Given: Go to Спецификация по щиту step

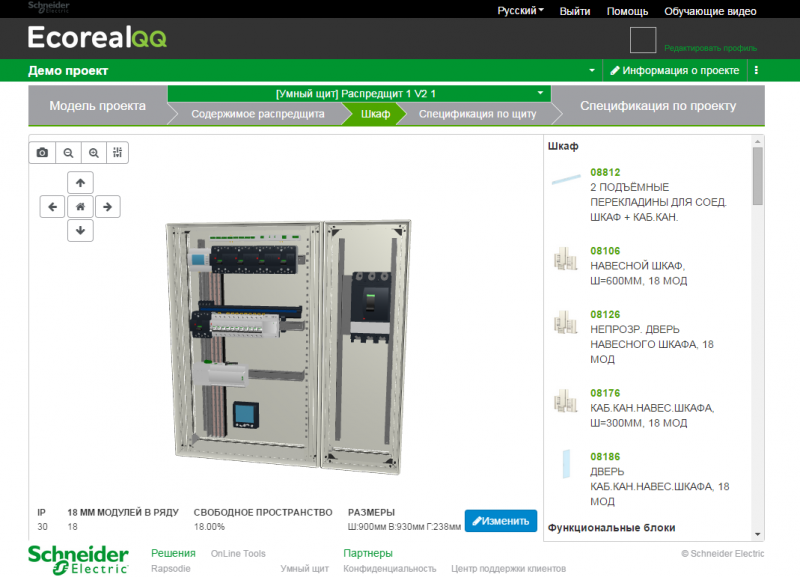Looking at the screenshot, I should tap(478, 114).
